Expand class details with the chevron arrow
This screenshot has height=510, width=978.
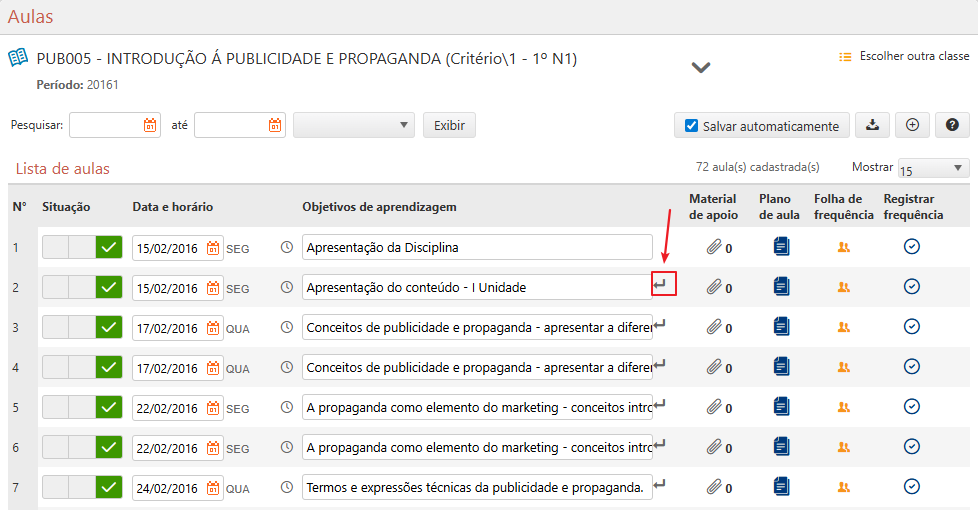(x=701, y=67)
